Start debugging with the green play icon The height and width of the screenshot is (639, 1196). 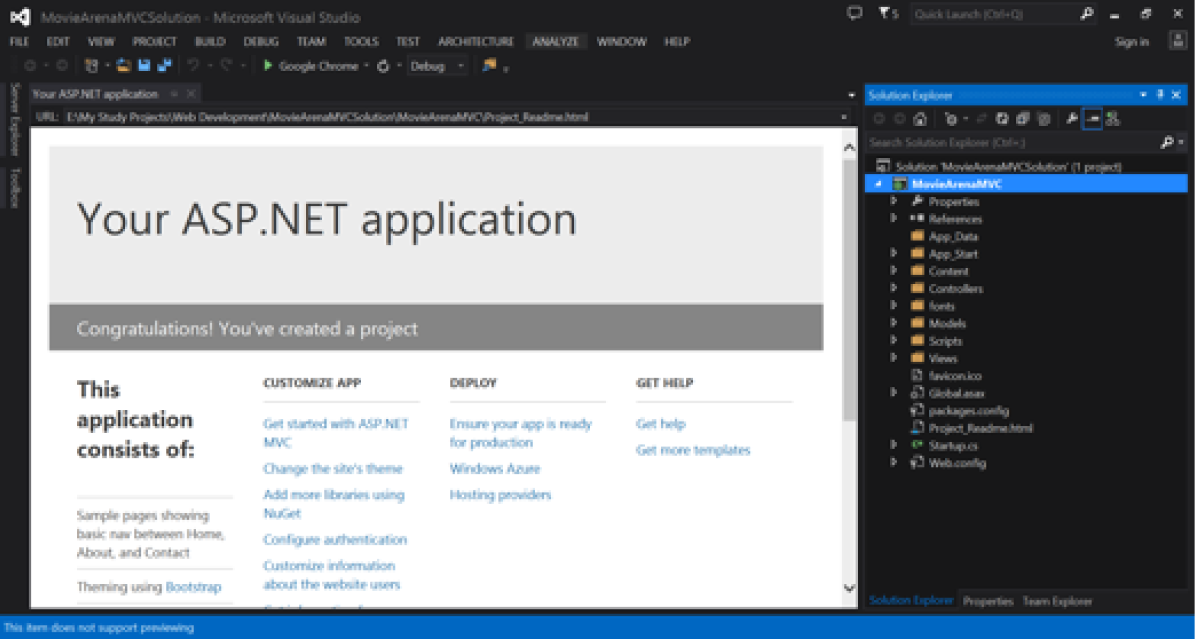(268, 66)
